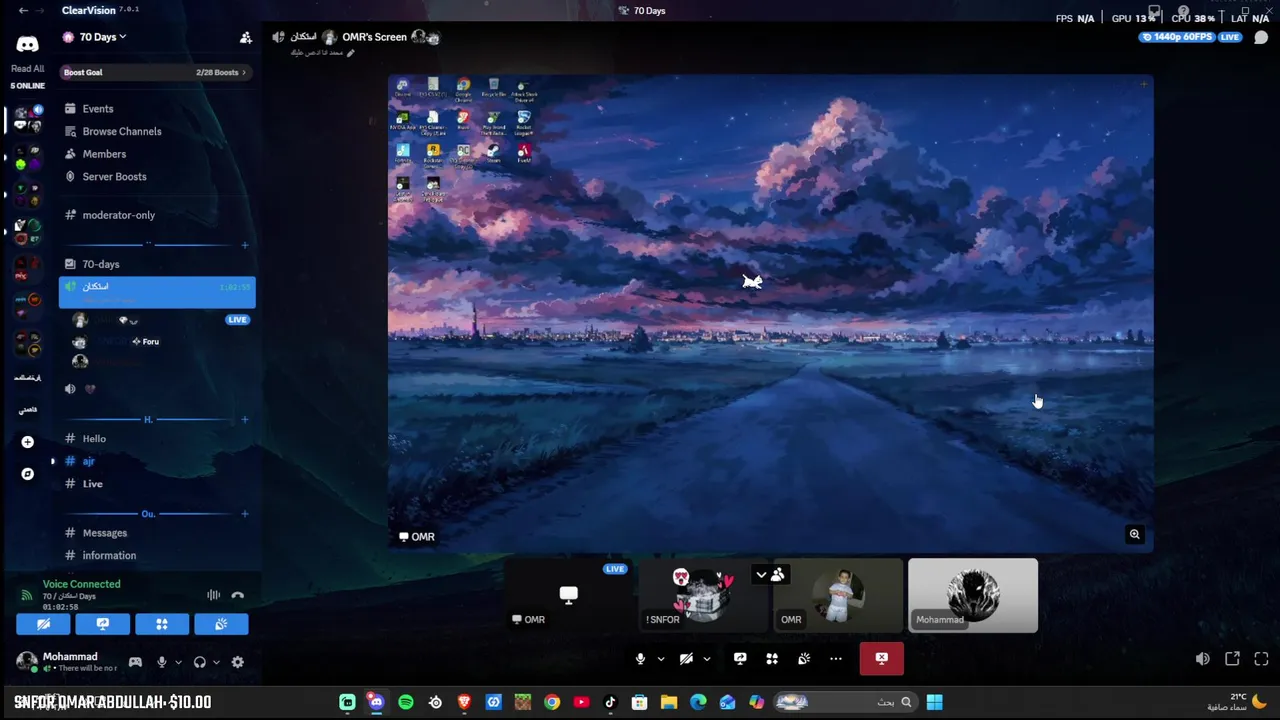This screenshot has height=720, width=1280.
Task: Open Discord home via the logo icon
Action: coord(28,44)
